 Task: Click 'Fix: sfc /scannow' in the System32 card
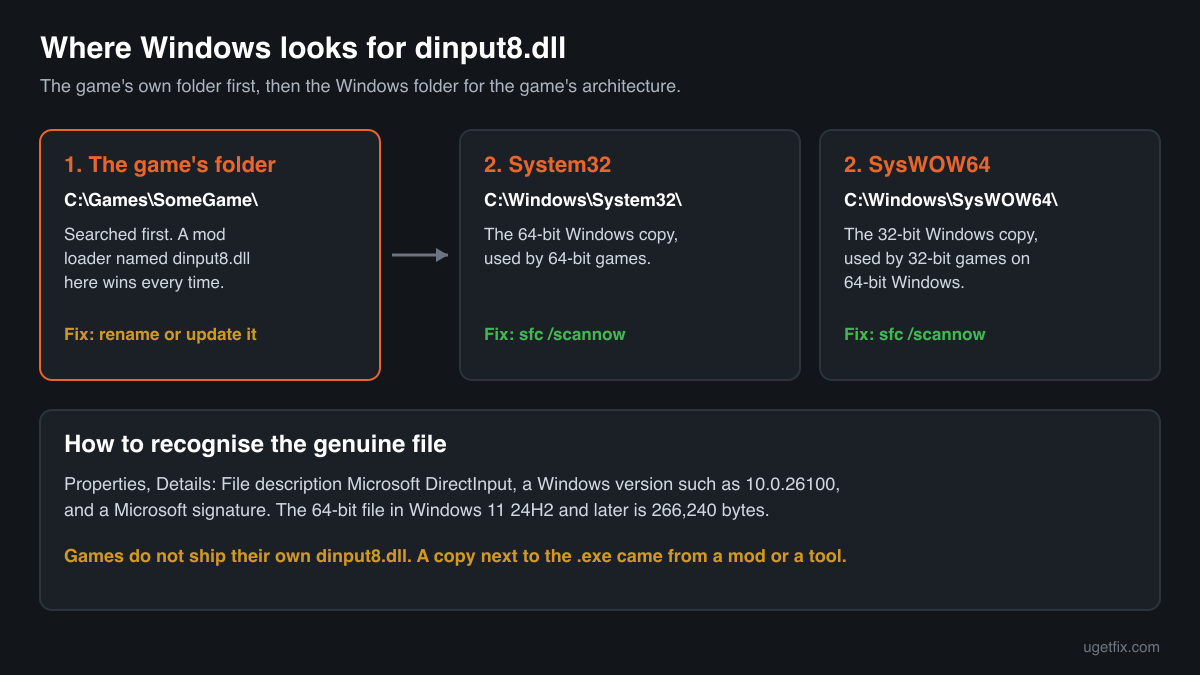(x=555, y=334)
